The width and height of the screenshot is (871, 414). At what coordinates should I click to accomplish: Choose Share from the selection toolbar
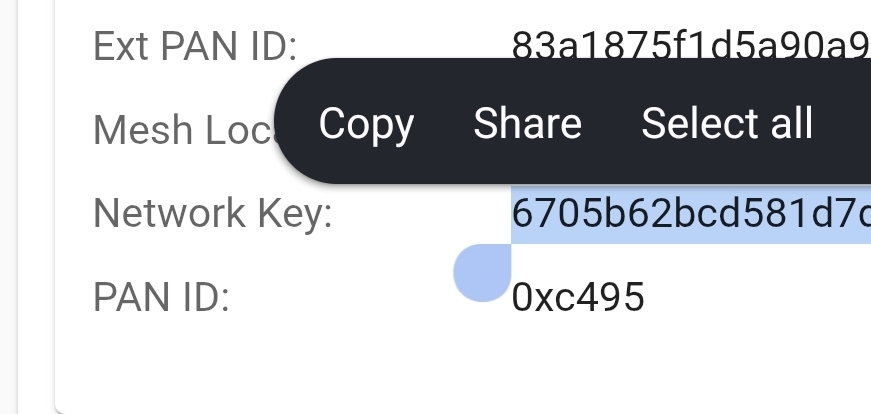point(527,123)
